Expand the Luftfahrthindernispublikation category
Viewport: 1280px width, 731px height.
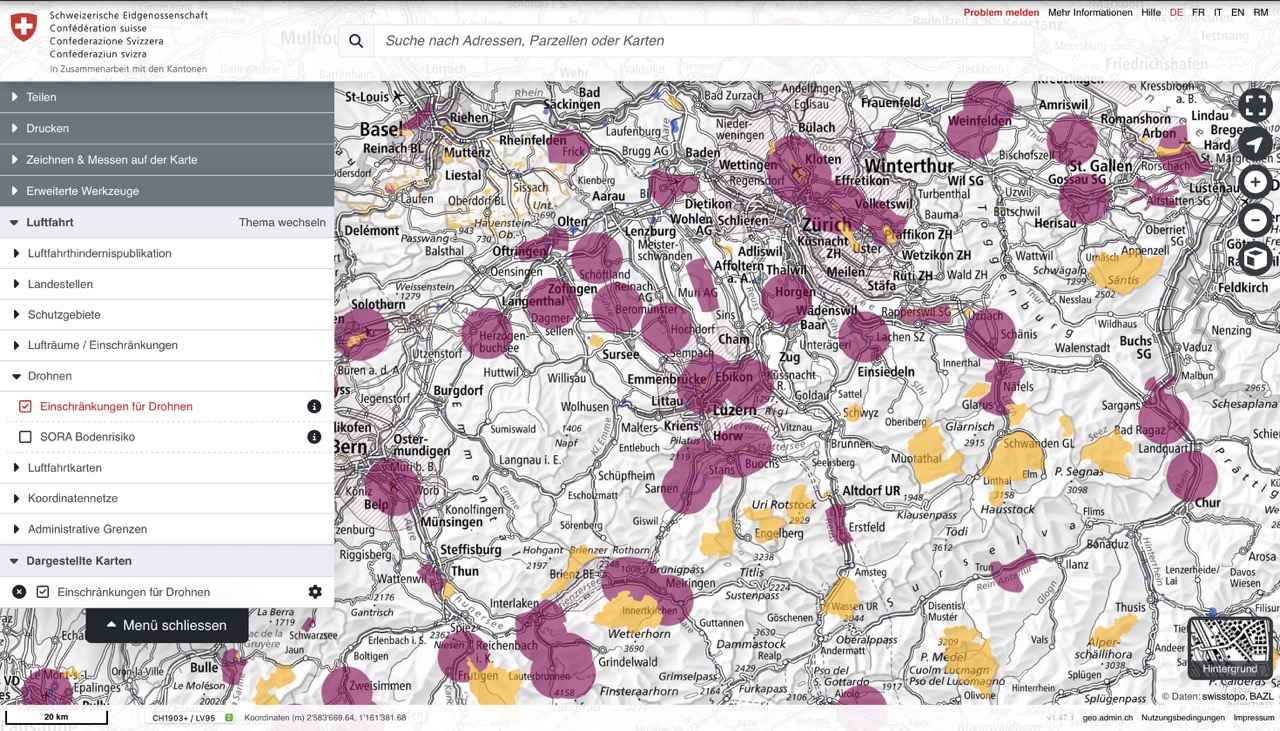pos(99,253)
